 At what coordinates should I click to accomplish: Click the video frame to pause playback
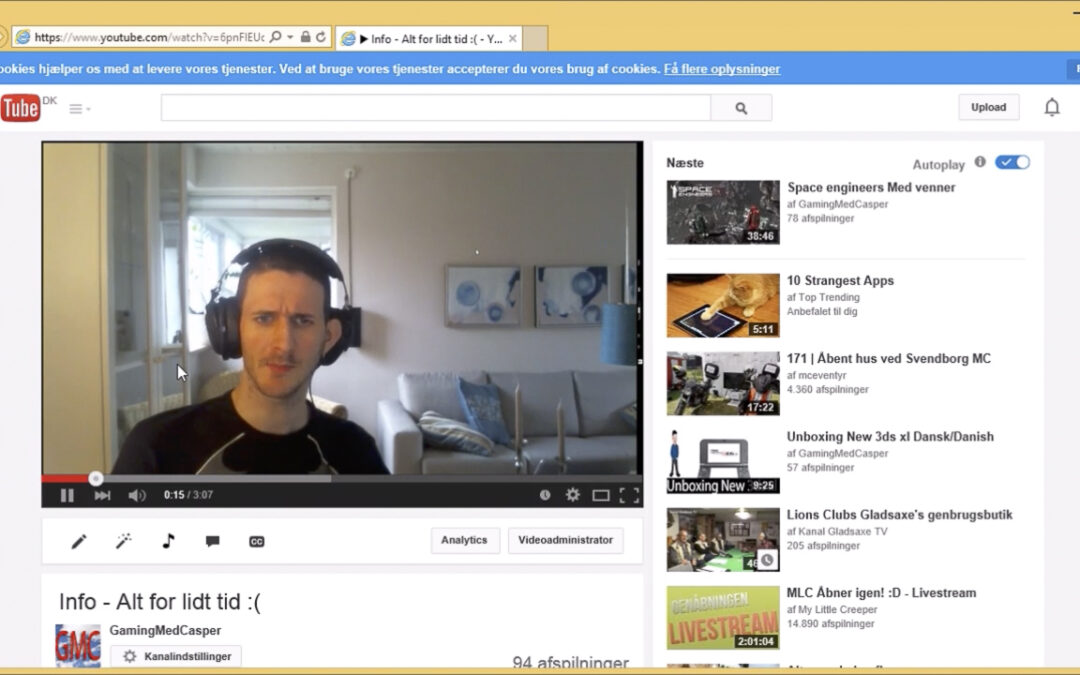[x=342, y=308]
